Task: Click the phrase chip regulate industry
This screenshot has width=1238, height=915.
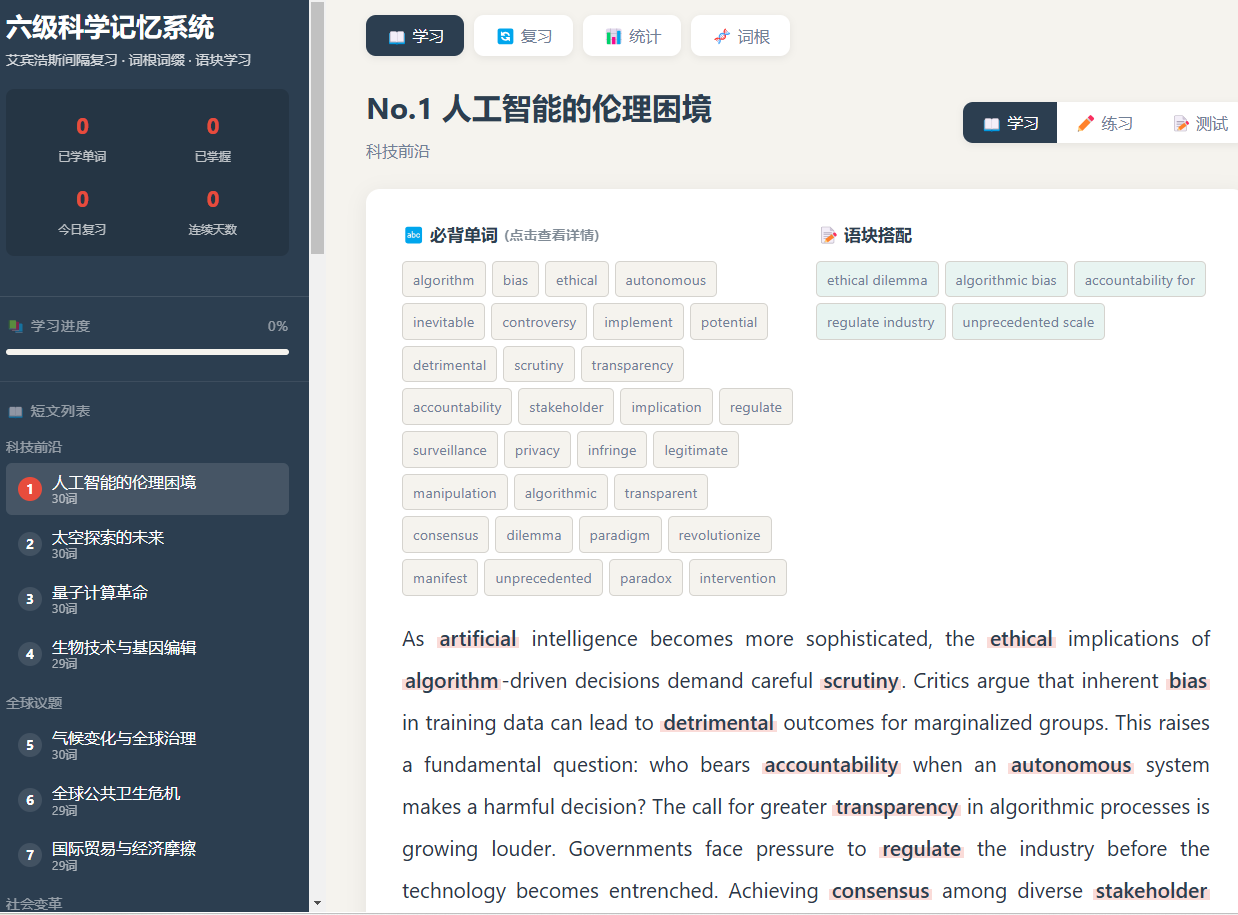Action: (x=881, y=322)
